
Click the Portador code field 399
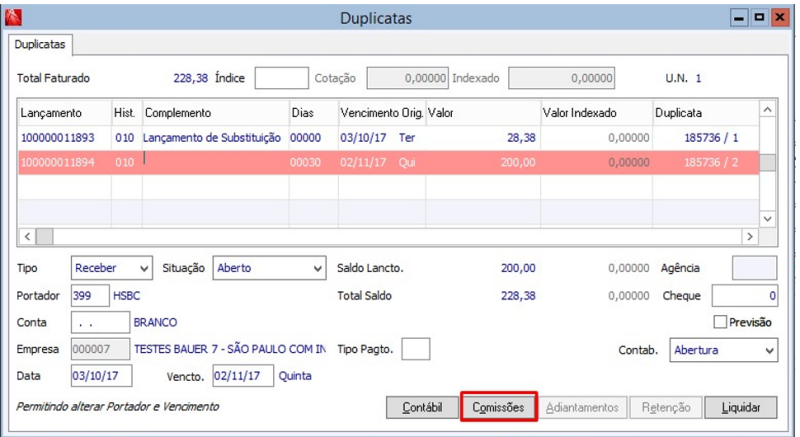point(90,295)
